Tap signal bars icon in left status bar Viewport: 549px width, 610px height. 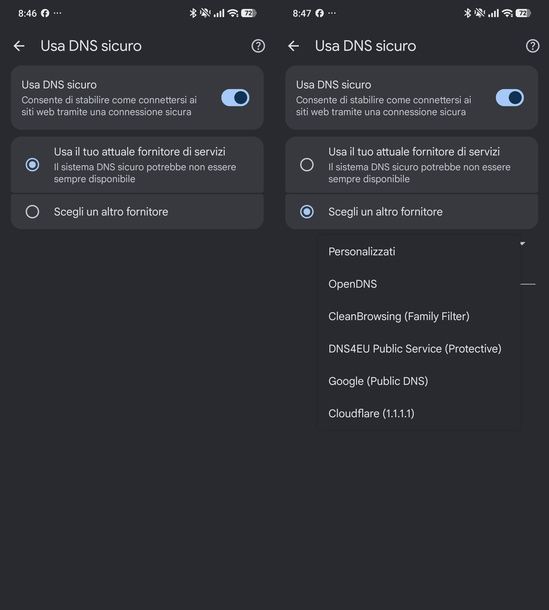219,14
